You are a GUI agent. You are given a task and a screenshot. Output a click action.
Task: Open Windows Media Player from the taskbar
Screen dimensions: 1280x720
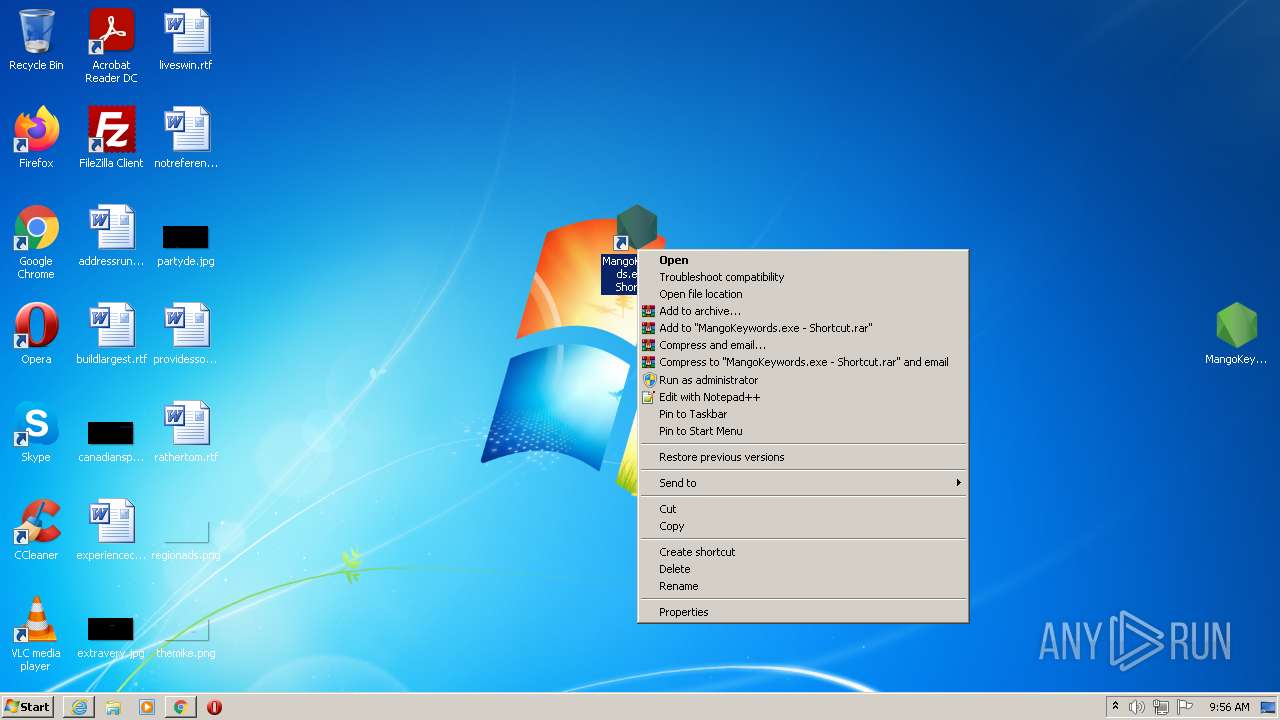[x=147, y=707]
